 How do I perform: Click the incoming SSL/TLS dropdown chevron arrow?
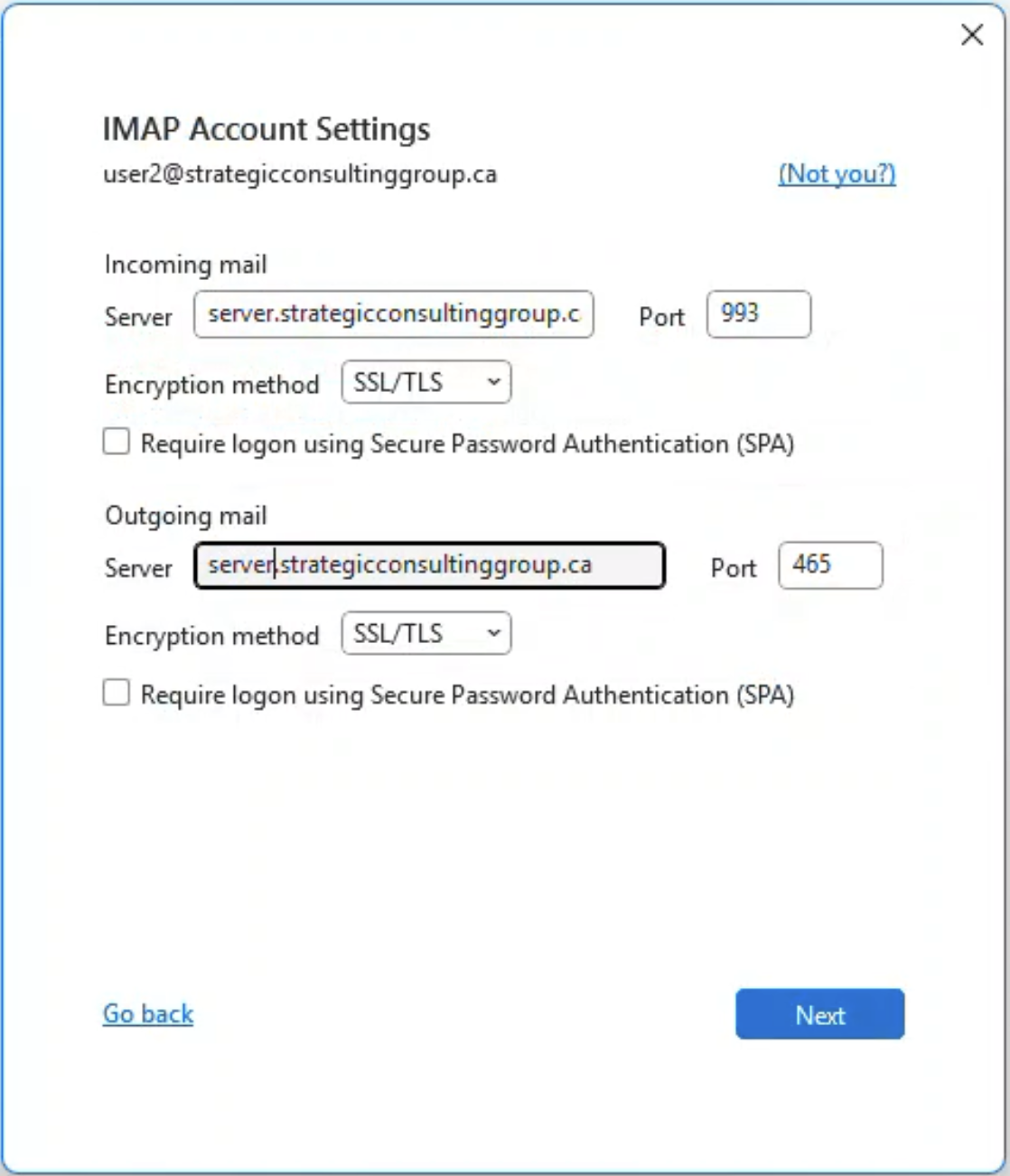point(493,382)
